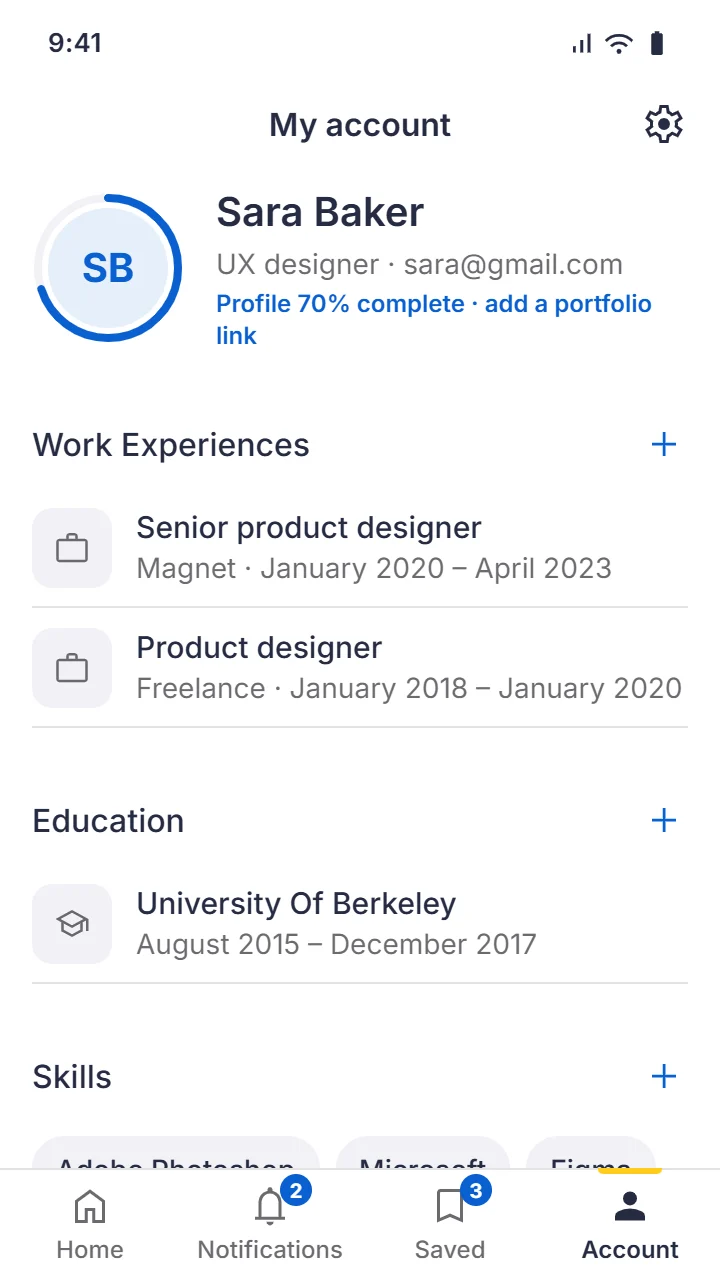Viewport: 720px width, 1280px height.
Task: Add a new education entry
Action: click(664, 821)
